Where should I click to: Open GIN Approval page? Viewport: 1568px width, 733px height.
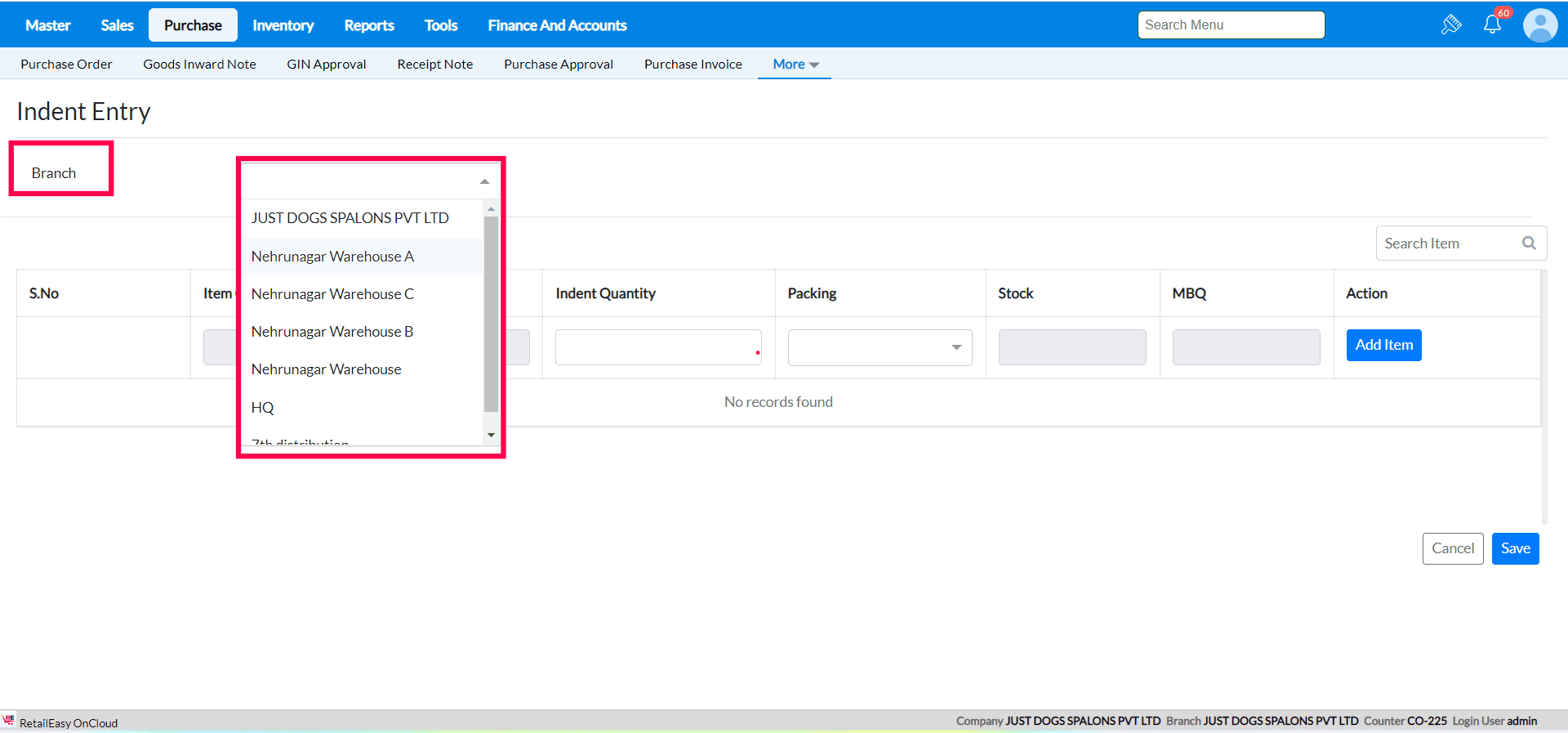tap(327, 64)
